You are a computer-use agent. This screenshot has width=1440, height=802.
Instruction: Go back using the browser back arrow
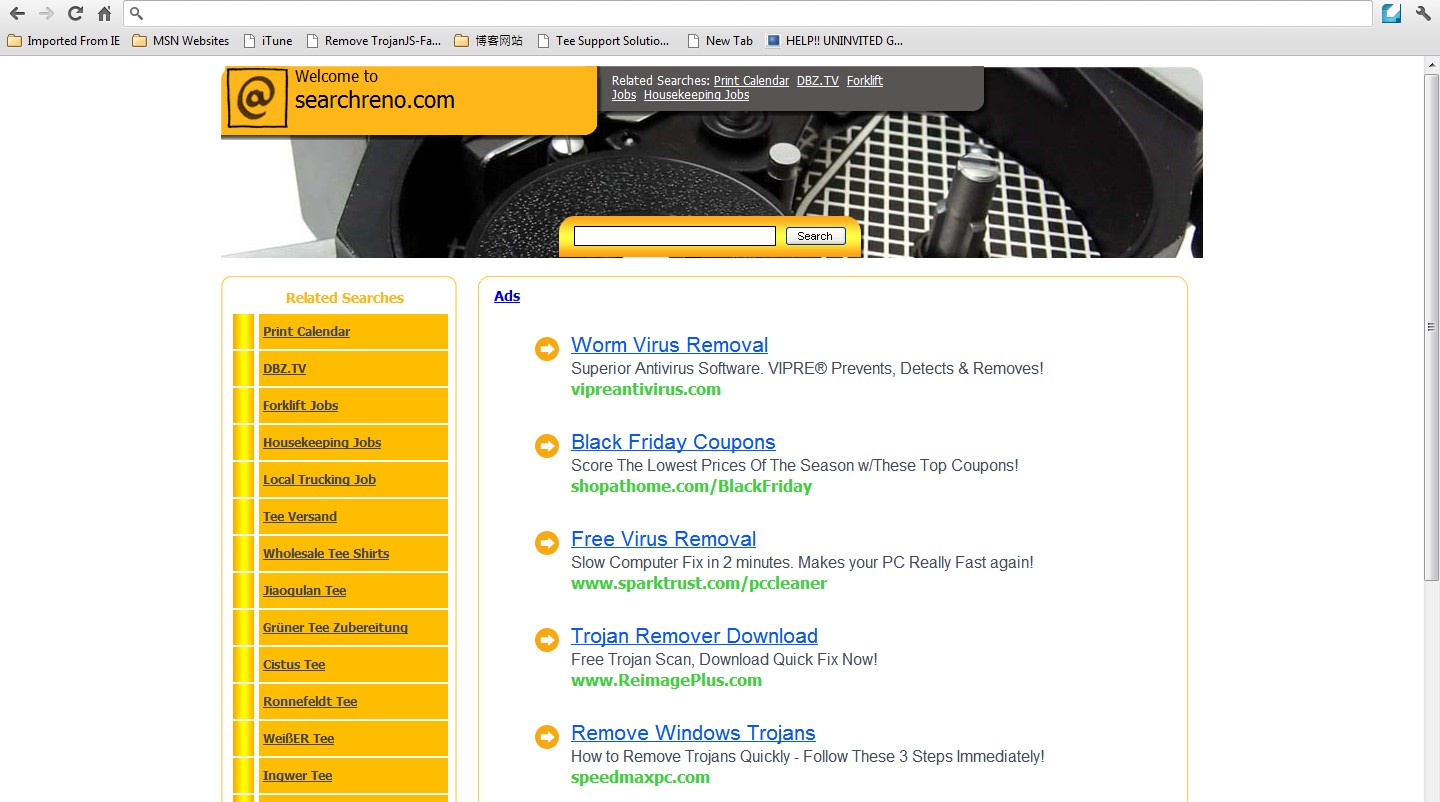point(17,14)
